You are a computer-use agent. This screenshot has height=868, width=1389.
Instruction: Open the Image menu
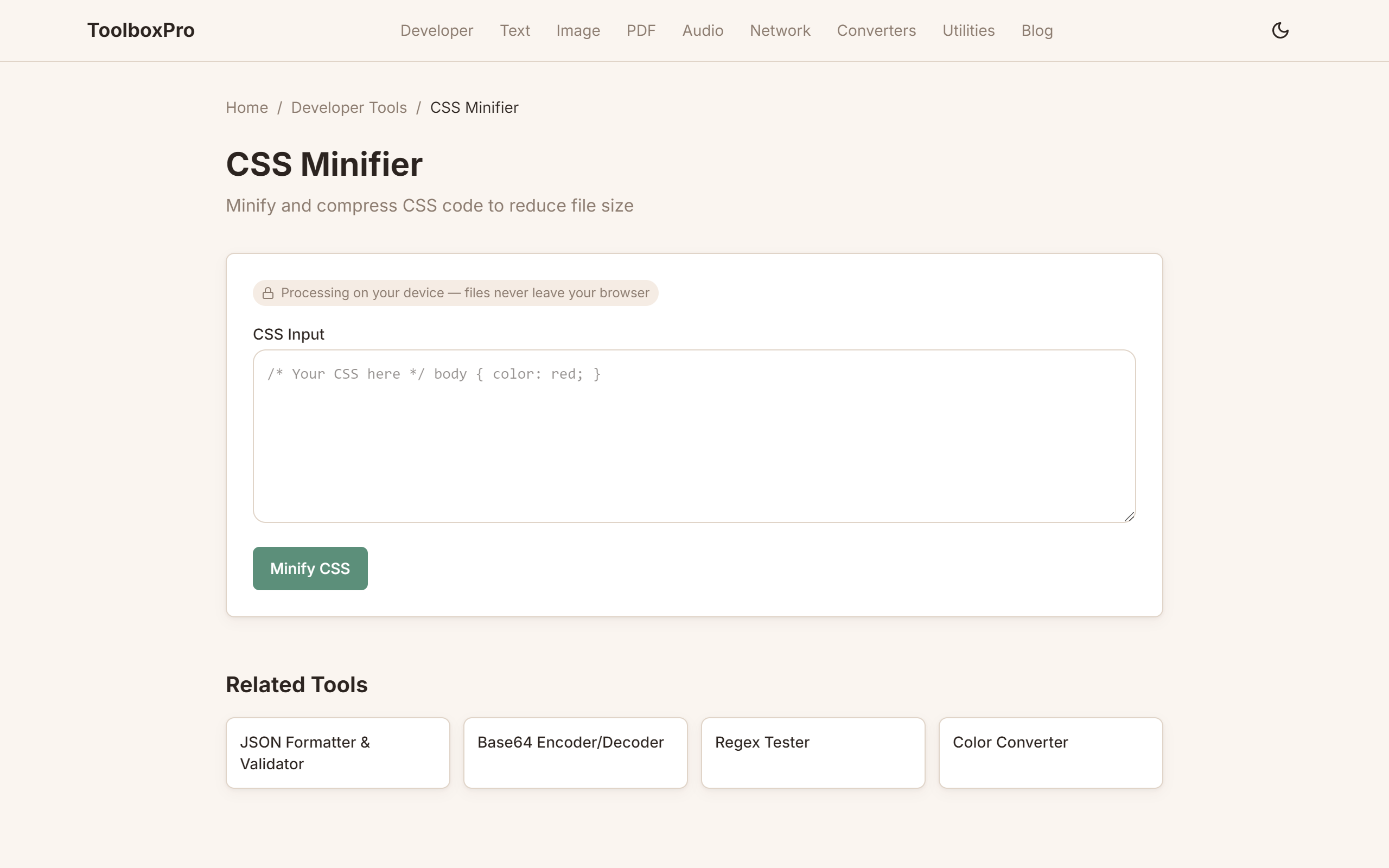(578, 30)
